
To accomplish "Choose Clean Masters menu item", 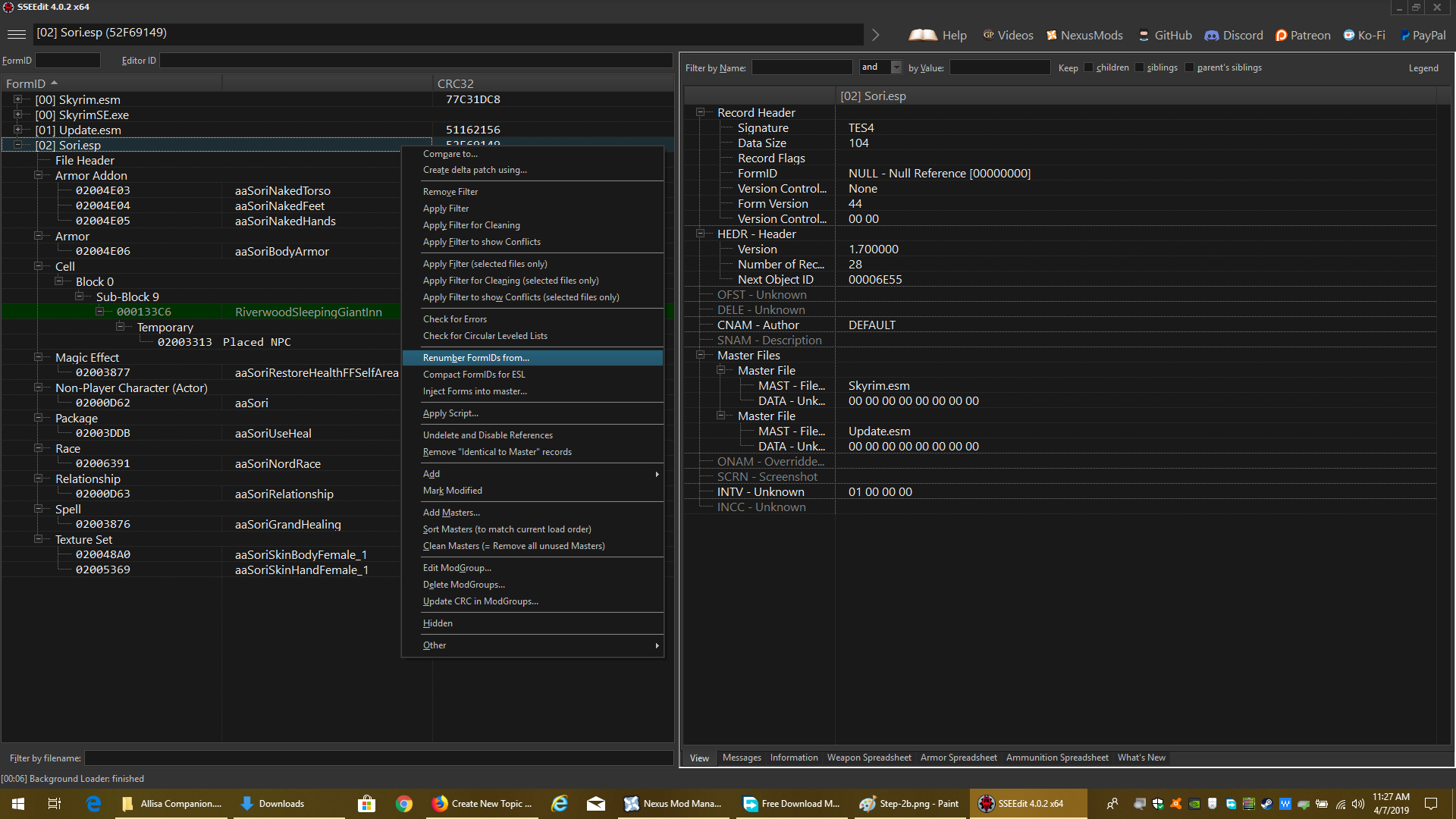I will (532, 546).
